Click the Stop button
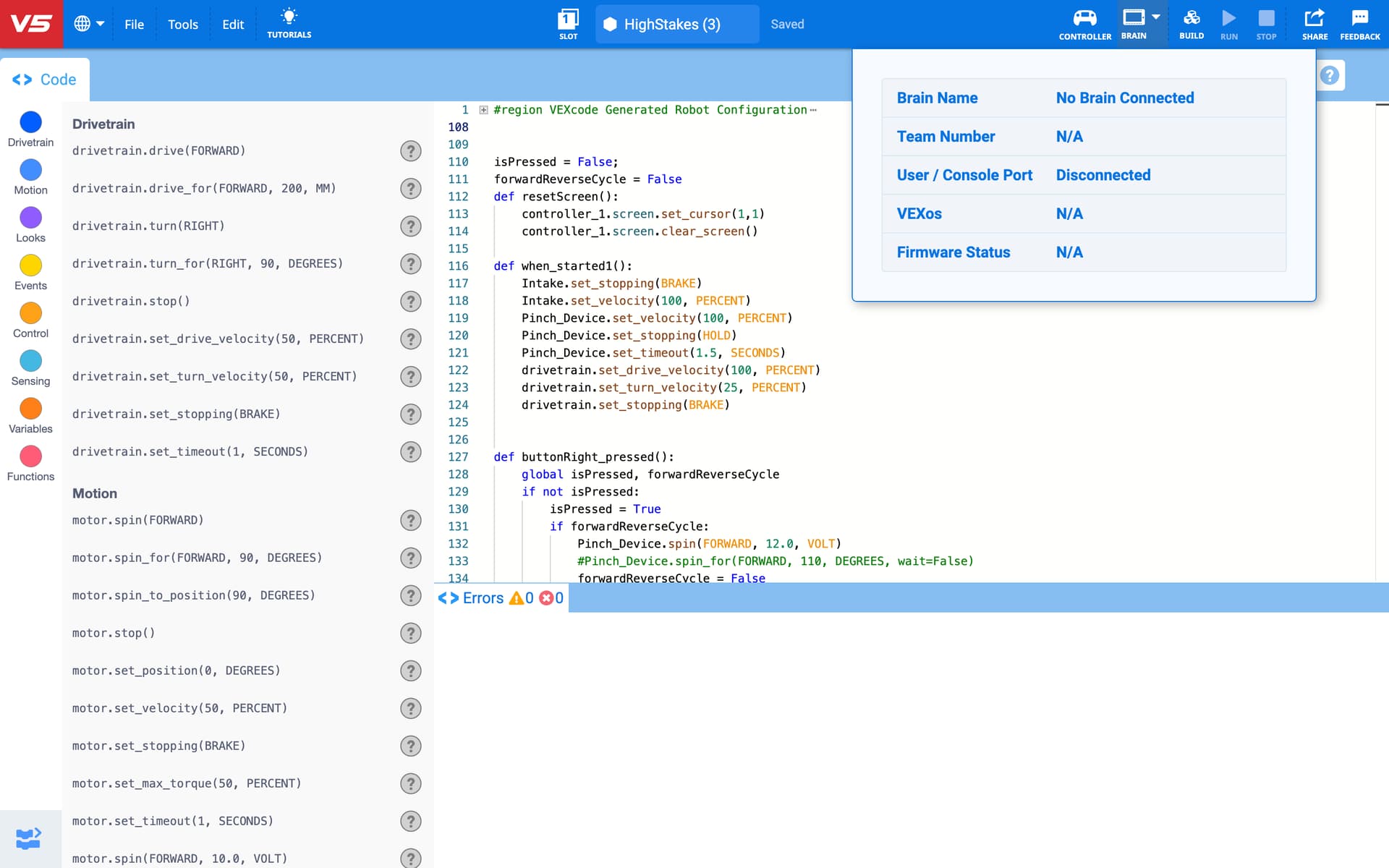 1266,24
